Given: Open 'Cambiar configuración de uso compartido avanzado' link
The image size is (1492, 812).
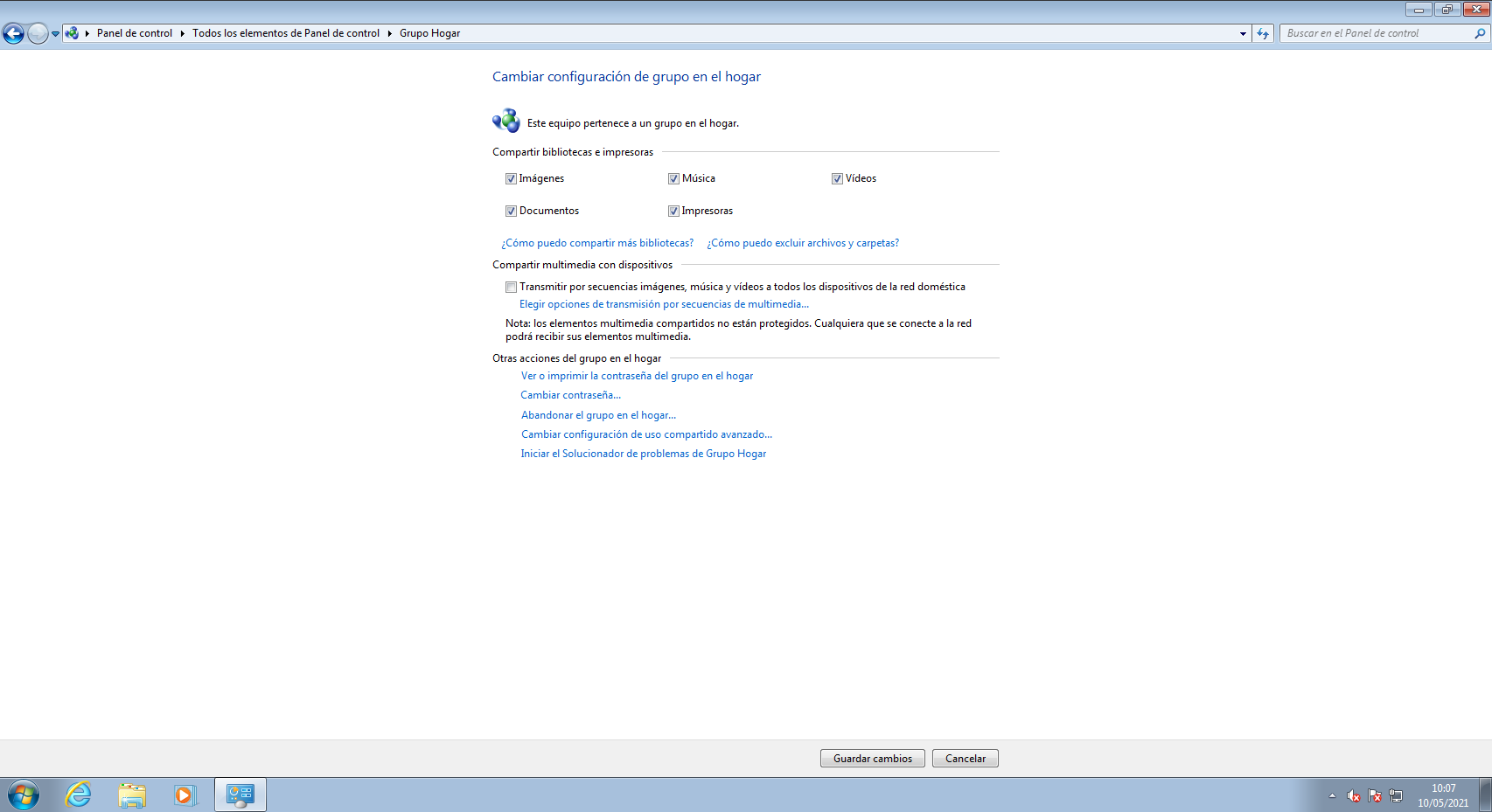Looking at the screenshot, I should pyautogui.click(x=646, y=434).
